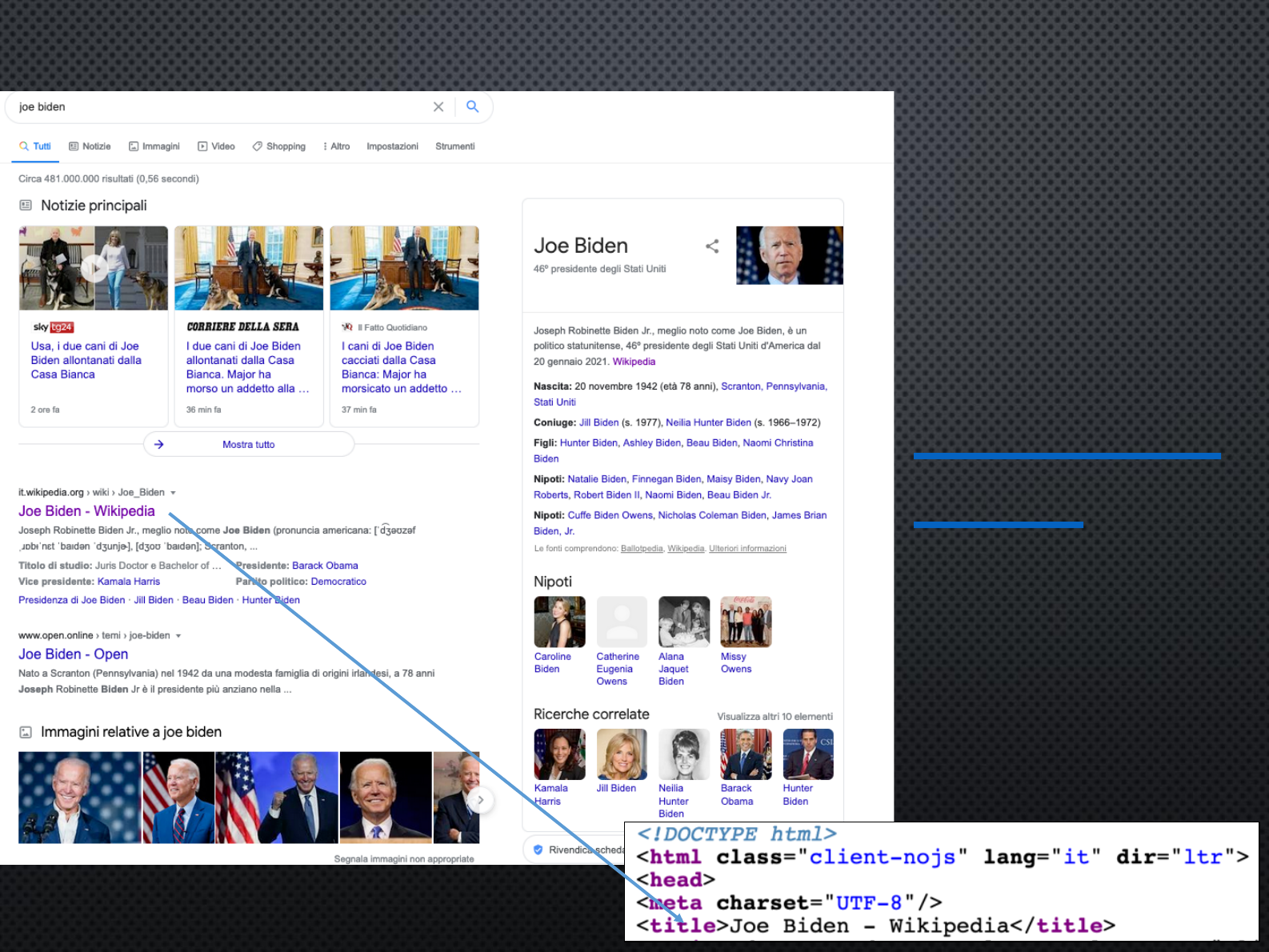
Task: Click the Joe Biden portrait in the knowledge panel
Action: pyautogui.click(x=789, y=255)
